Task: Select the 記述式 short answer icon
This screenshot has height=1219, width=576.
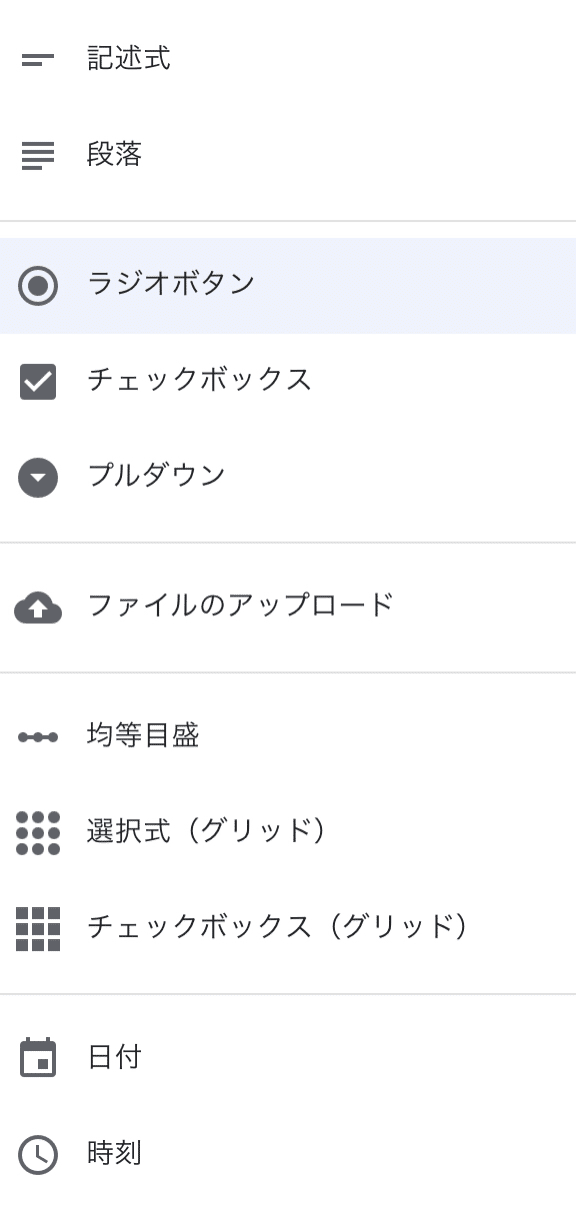Action: [37, 59]
